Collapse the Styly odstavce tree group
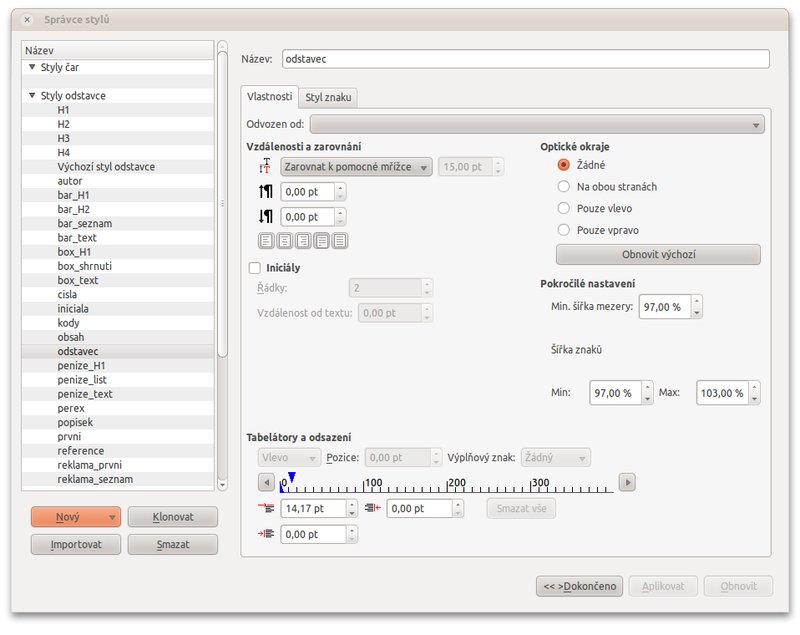Screen dimensions: 800x635 click(32, 95)
